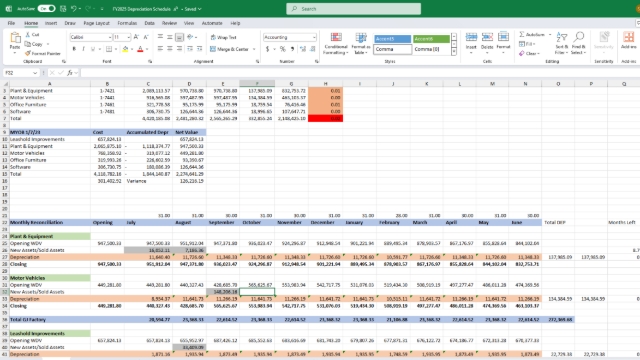Viewport: 640px width, 360px height.
Task: Click the Undo arrow icon
Action: [x=73, y=9]
